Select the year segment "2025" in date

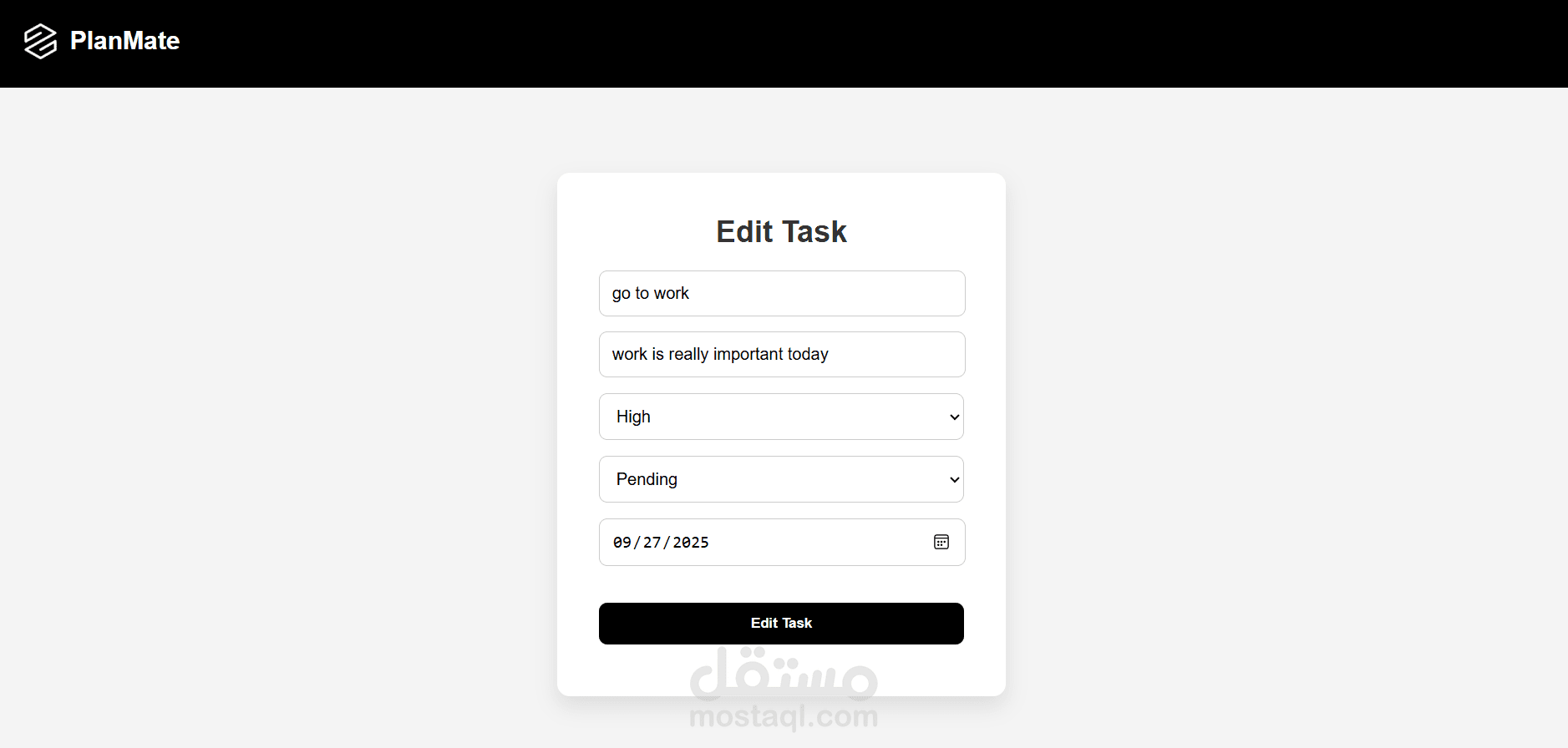(691, 543)
